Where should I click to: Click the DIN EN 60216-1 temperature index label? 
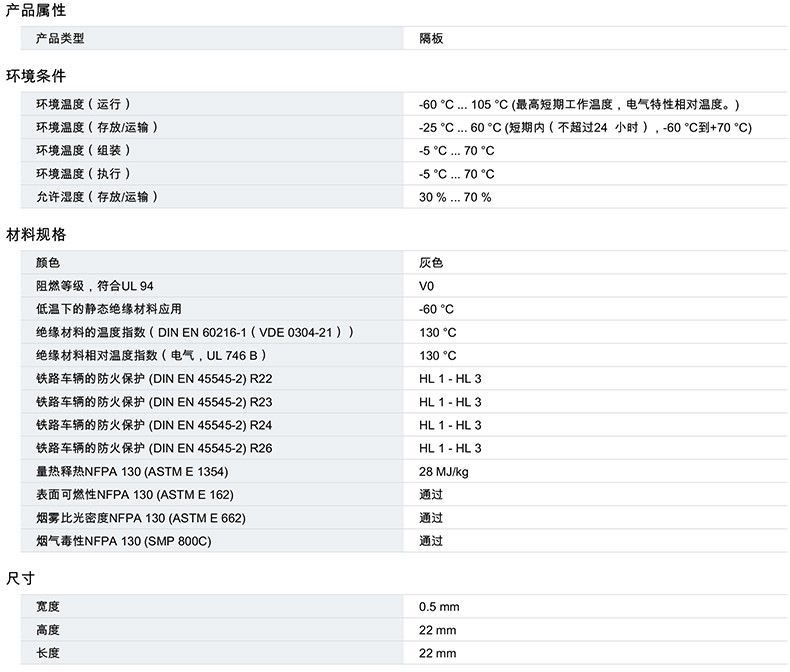point(195,332)
